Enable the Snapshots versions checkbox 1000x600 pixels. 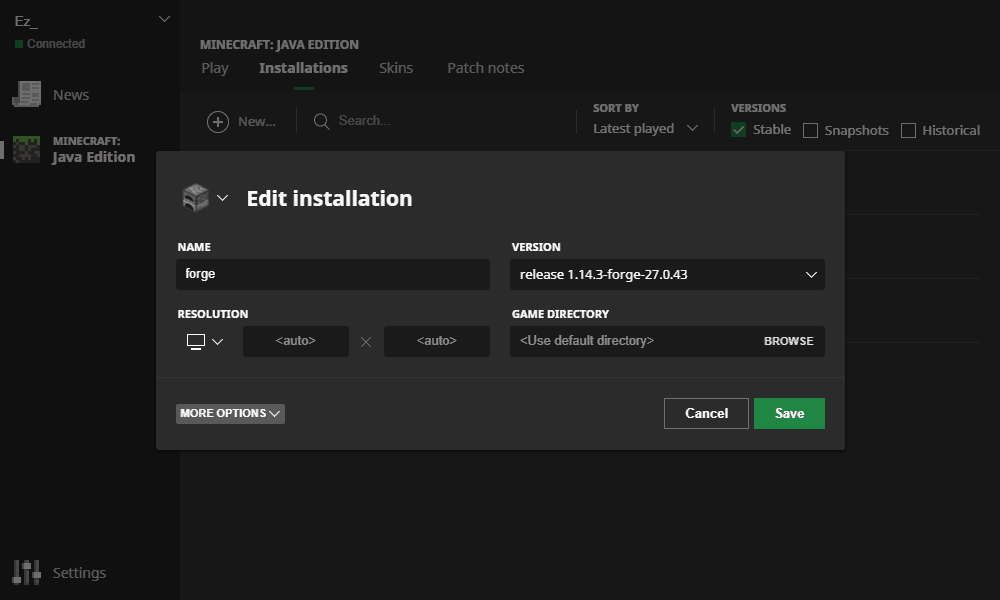tap(811, 131)
